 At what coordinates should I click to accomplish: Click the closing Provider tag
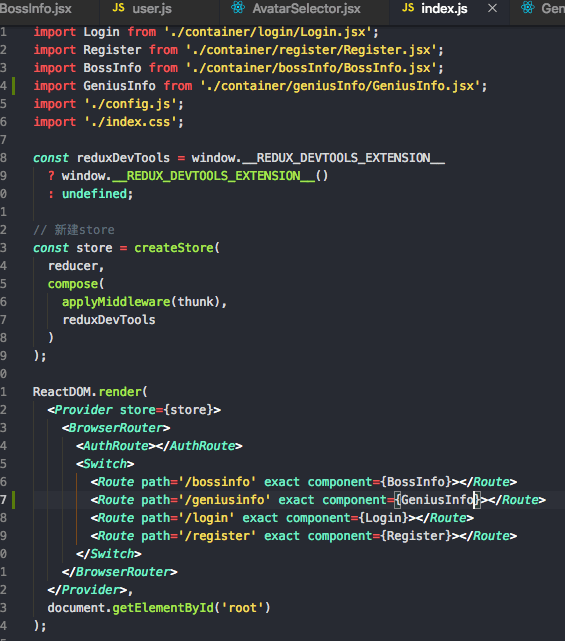click(87, 589)
